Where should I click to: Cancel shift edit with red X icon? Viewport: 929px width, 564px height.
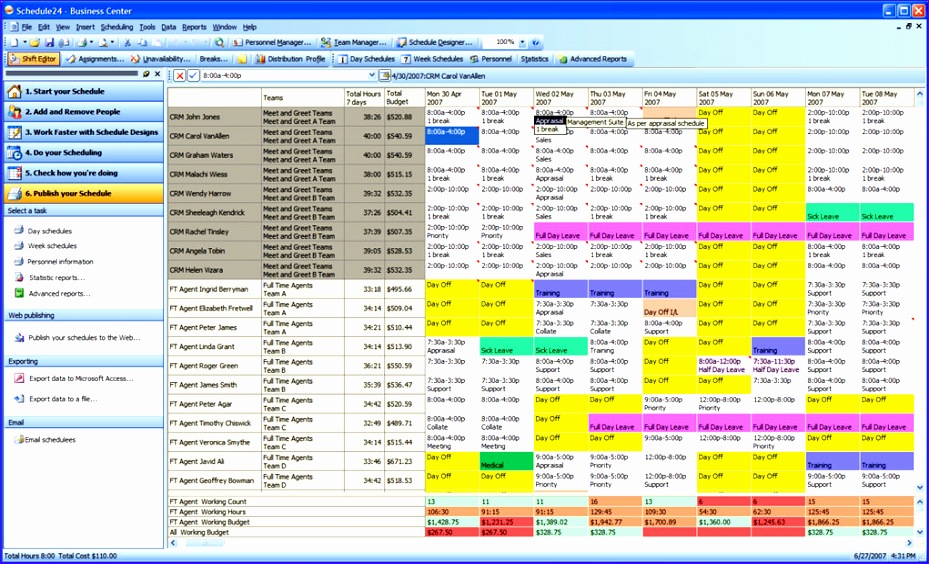coord(179,76)
